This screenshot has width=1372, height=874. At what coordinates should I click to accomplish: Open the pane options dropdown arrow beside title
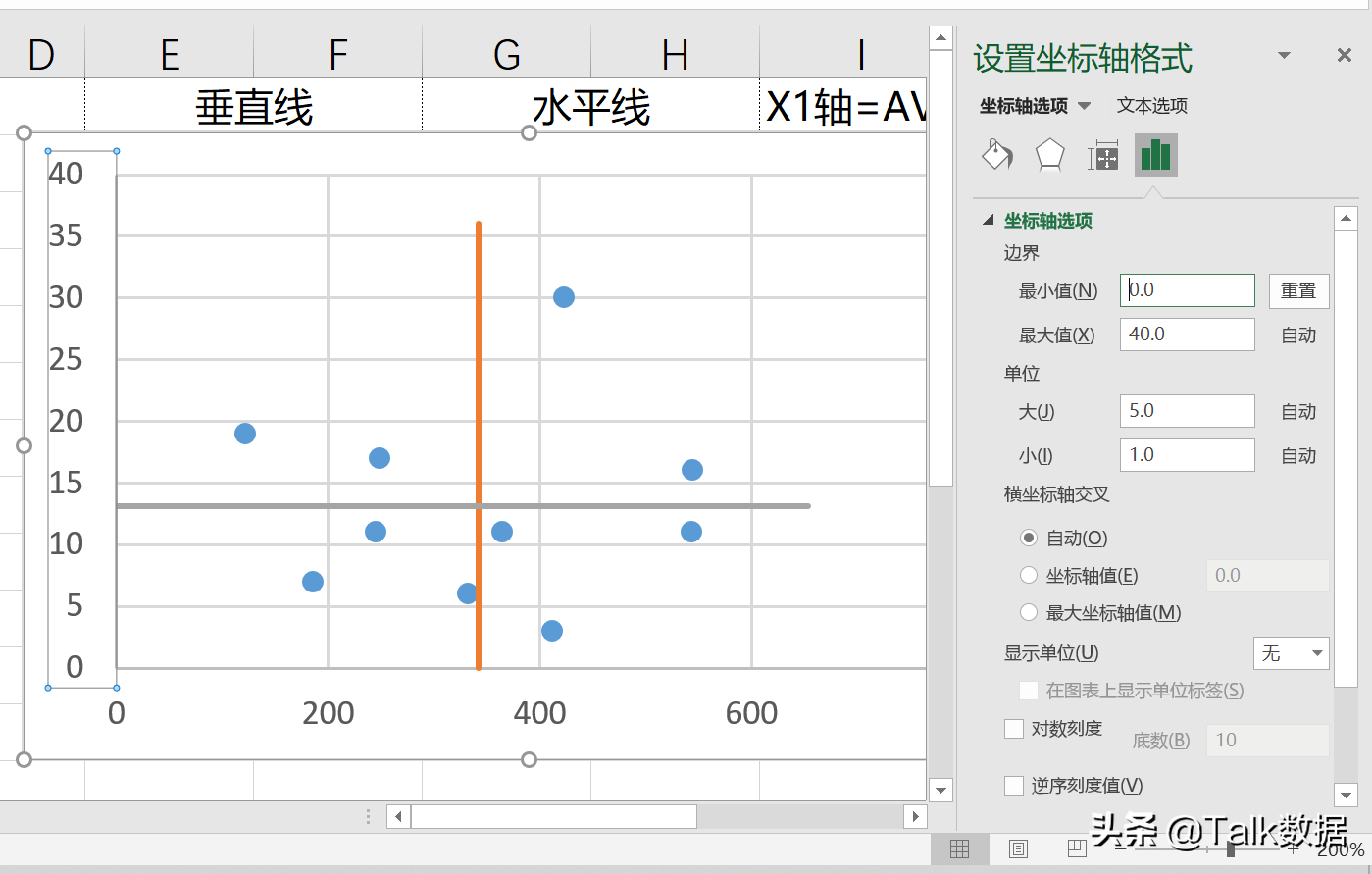coord(1284,56)
